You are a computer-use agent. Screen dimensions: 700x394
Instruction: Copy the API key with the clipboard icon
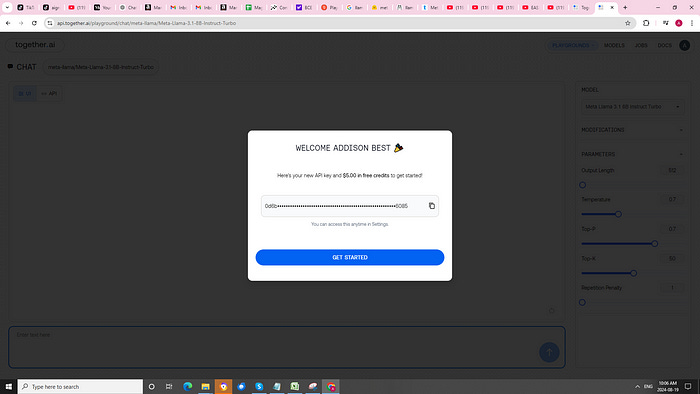432,206
